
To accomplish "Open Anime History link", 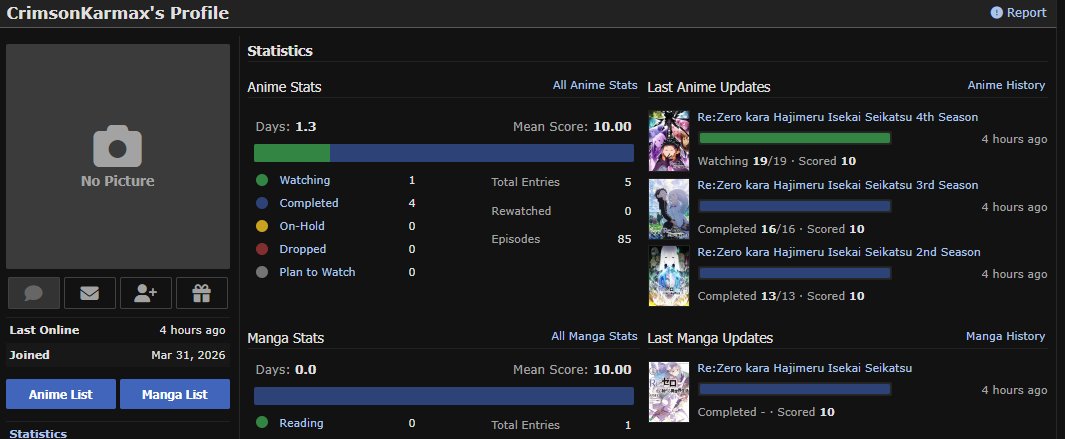I will point(1006,85).
